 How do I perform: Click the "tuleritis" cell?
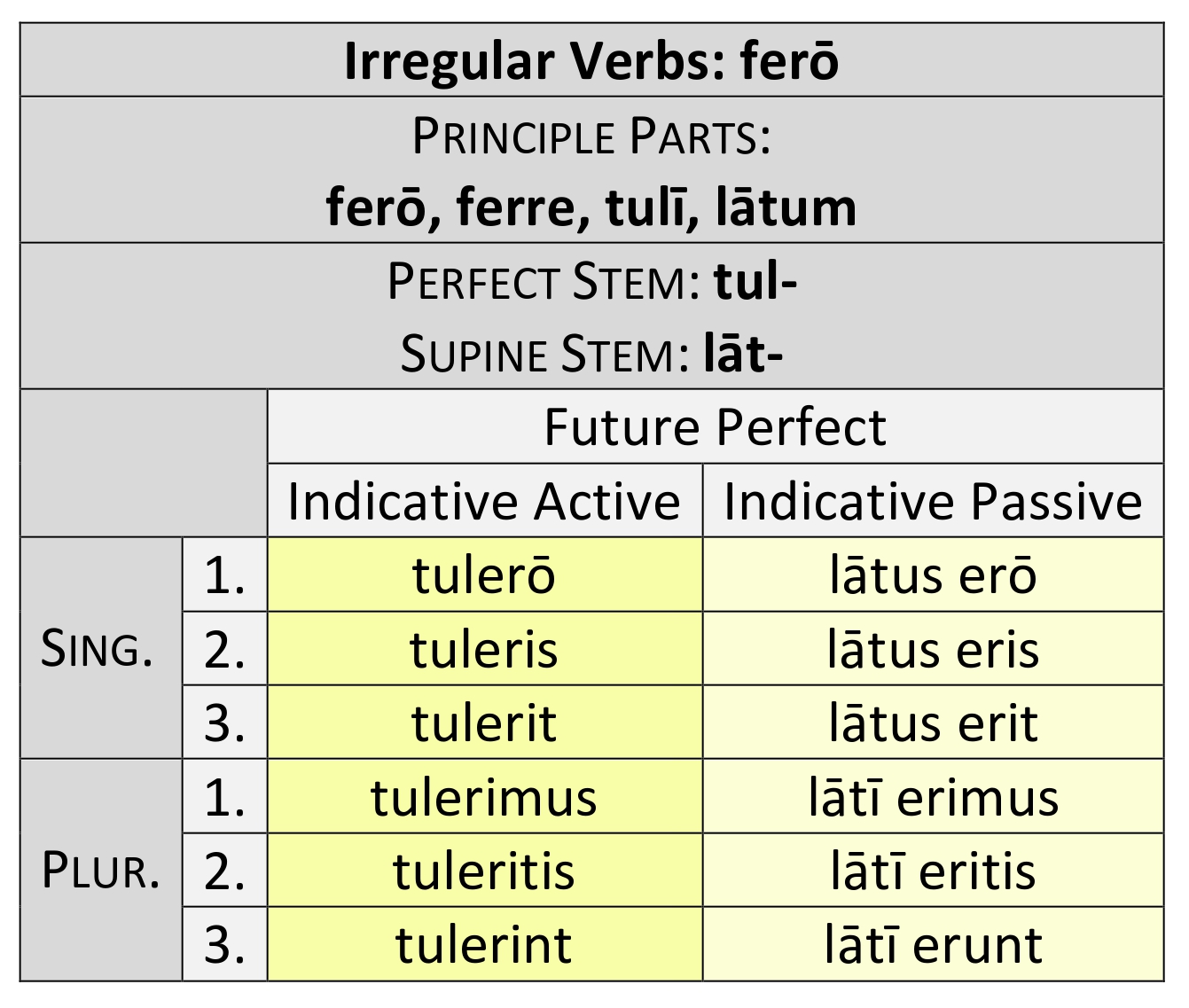(484, 871)
